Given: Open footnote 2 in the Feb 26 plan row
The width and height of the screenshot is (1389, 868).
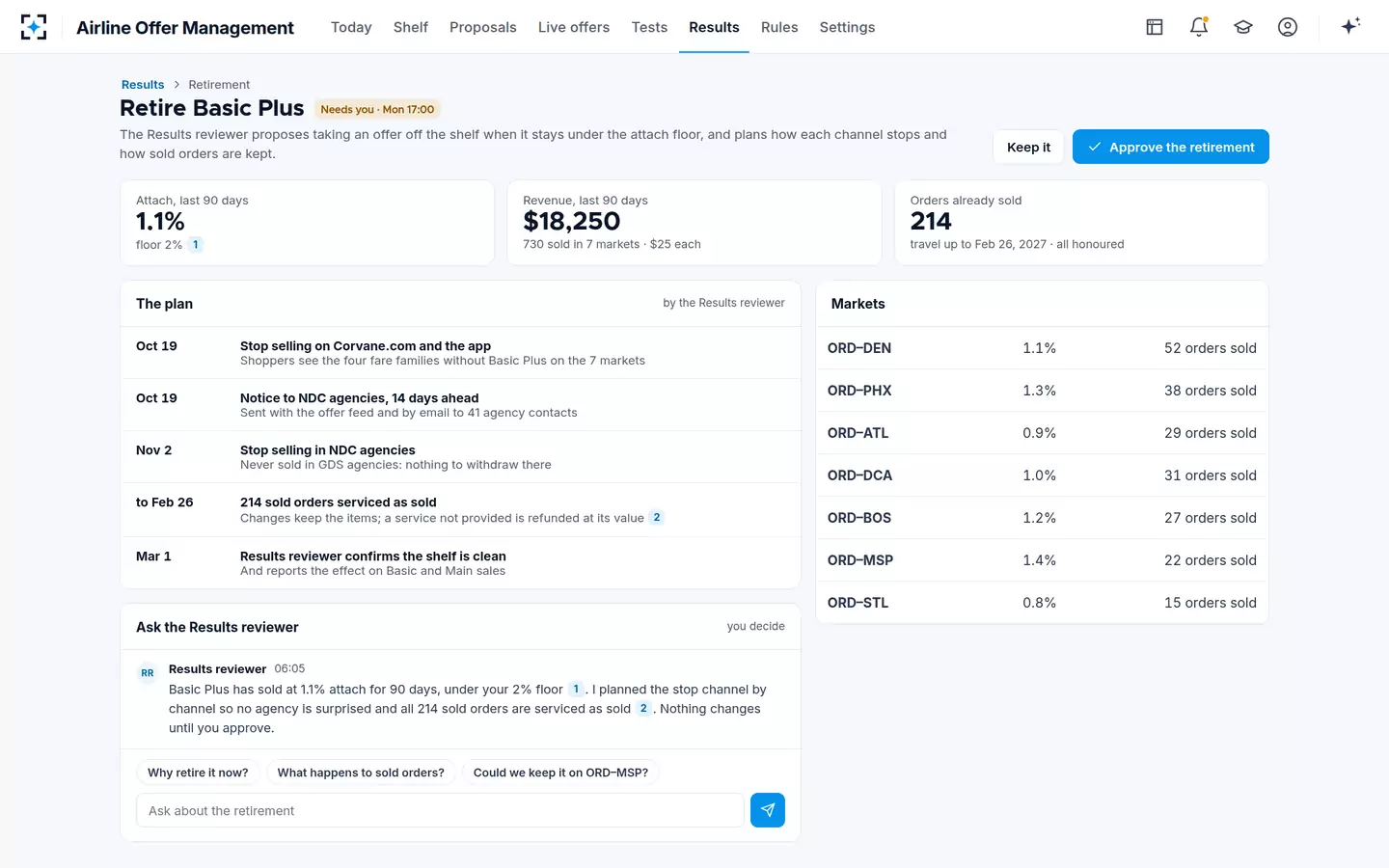Looking at the screenshot, I should 657,518.
